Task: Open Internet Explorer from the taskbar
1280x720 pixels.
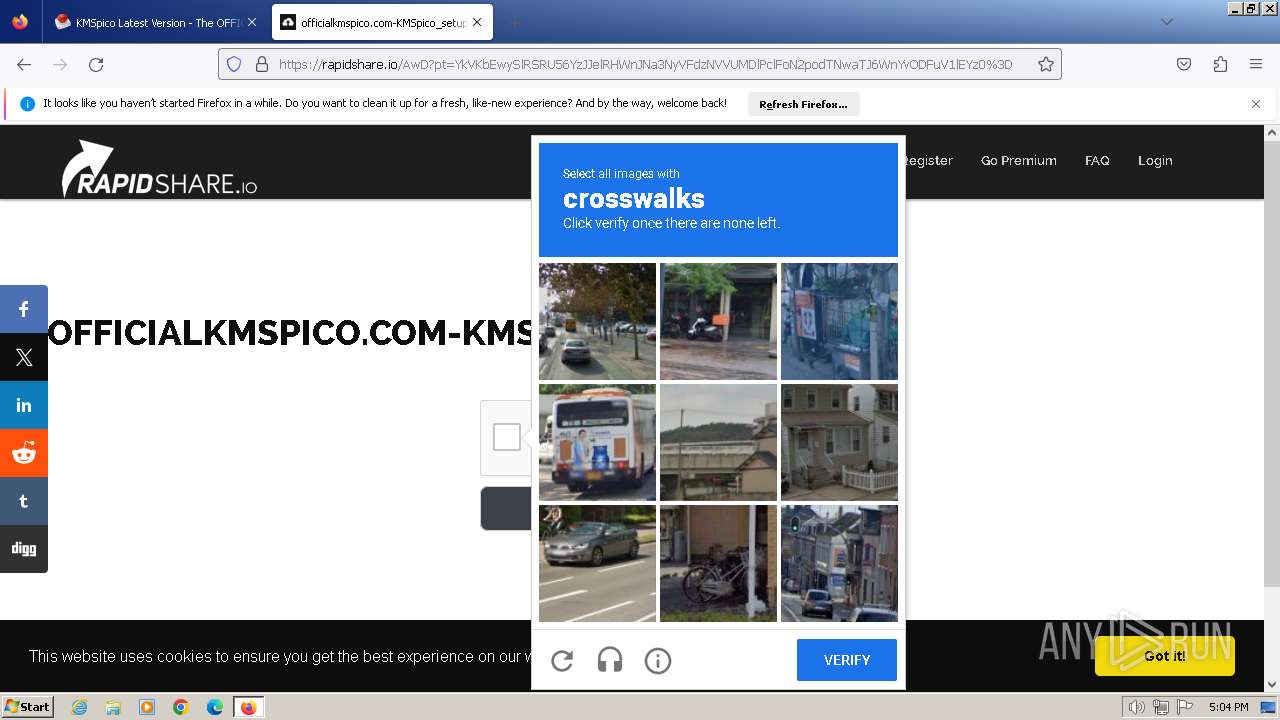Action: coord(79,707)
